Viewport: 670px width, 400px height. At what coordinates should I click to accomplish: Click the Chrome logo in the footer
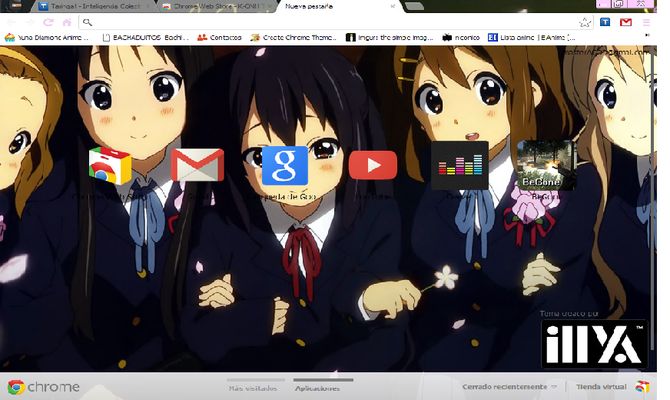[44, 387]
